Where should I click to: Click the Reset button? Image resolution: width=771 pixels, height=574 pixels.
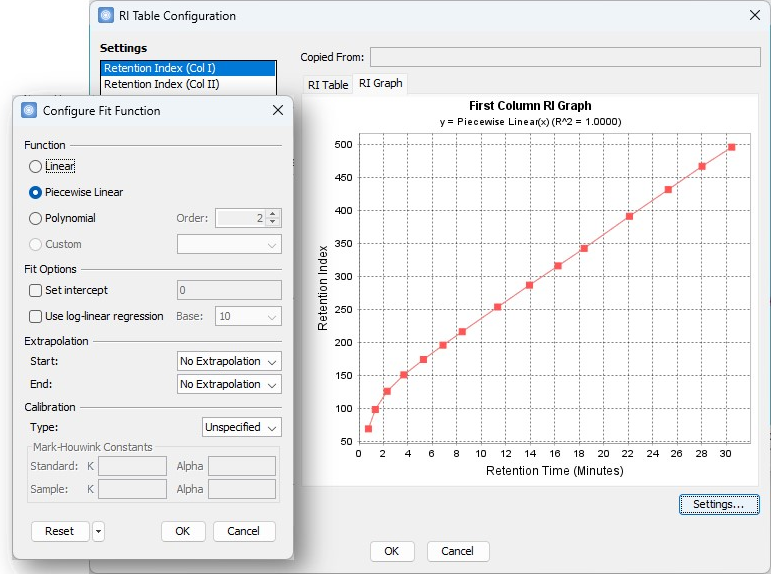pos(59,531)
